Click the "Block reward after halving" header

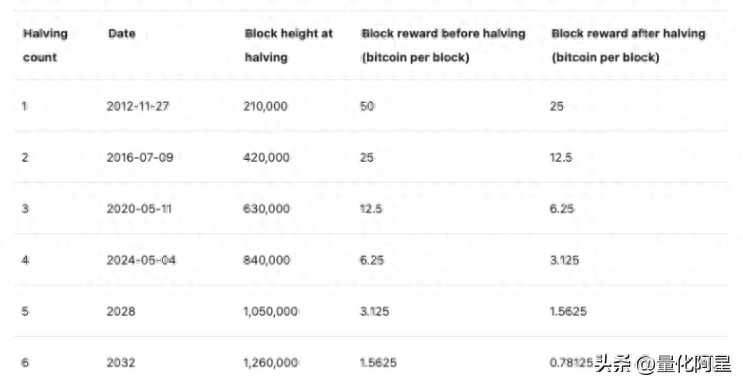[628, 46]
